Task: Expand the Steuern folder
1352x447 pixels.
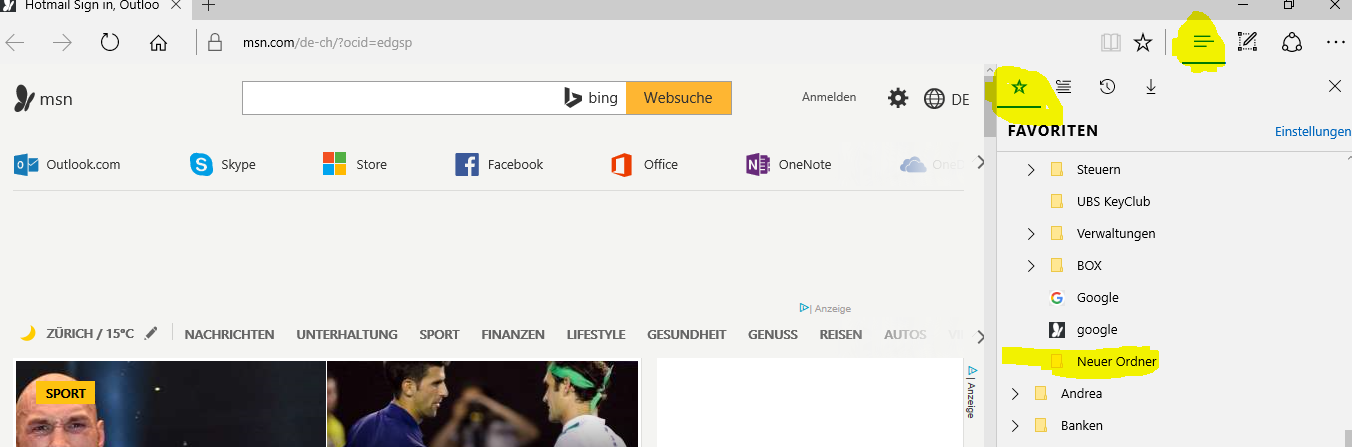Action: pos(1031,170)
